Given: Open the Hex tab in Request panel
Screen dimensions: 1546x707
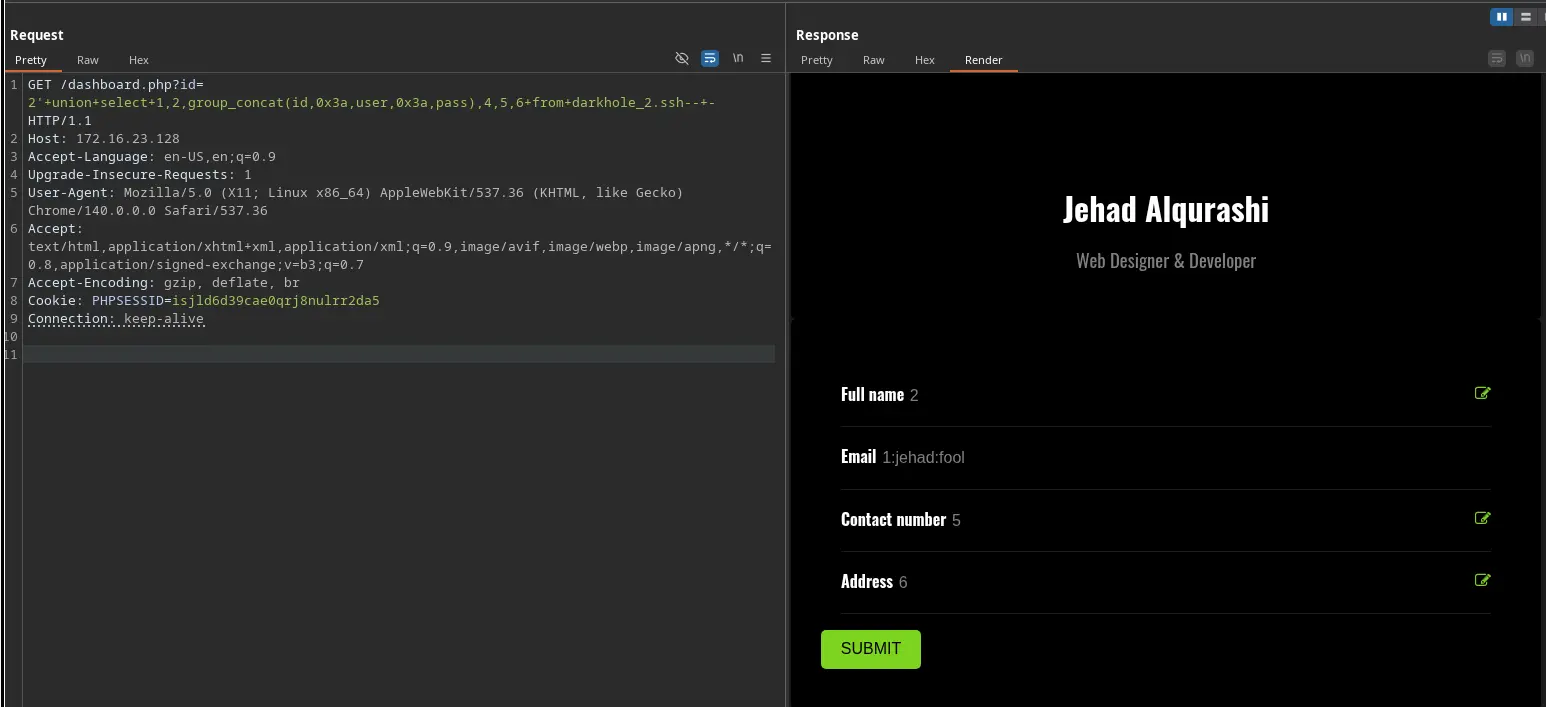Looking at the screenshot, I should 139,60.
